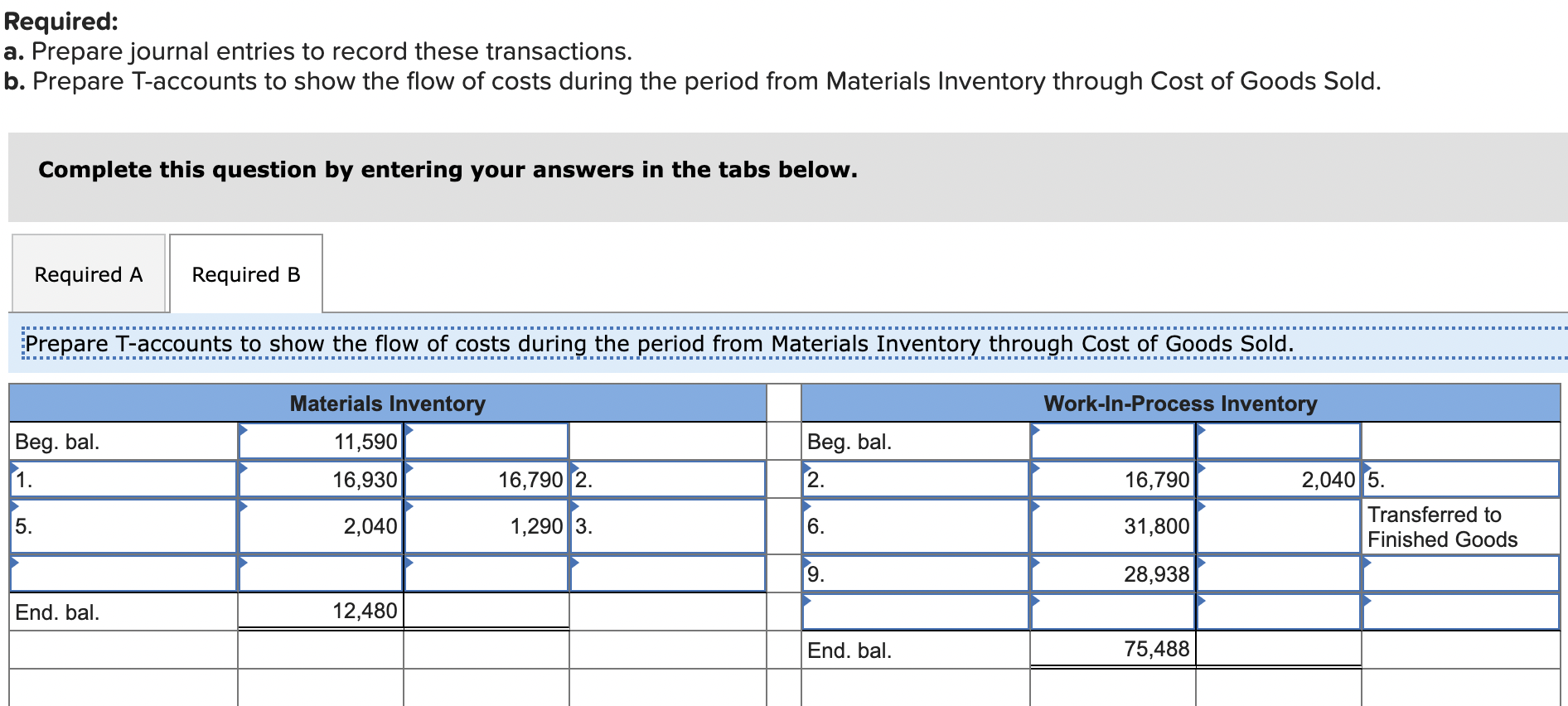The image size is (1568, 706).
Task: Select the 12,480 ending balance cell
Action: [x=322, y=611]
